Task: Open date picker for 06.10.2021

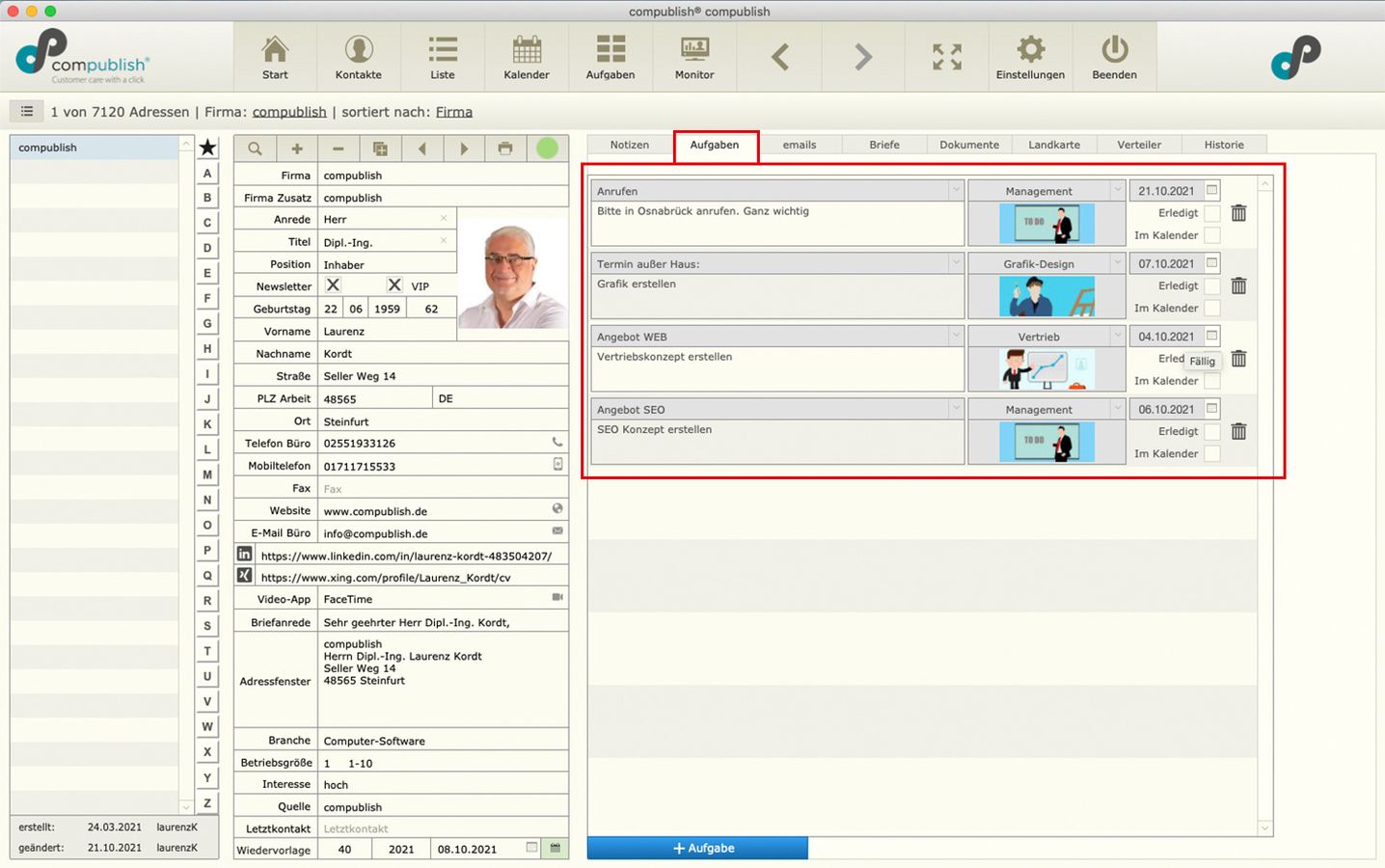Action: (x=1212, y=408)
